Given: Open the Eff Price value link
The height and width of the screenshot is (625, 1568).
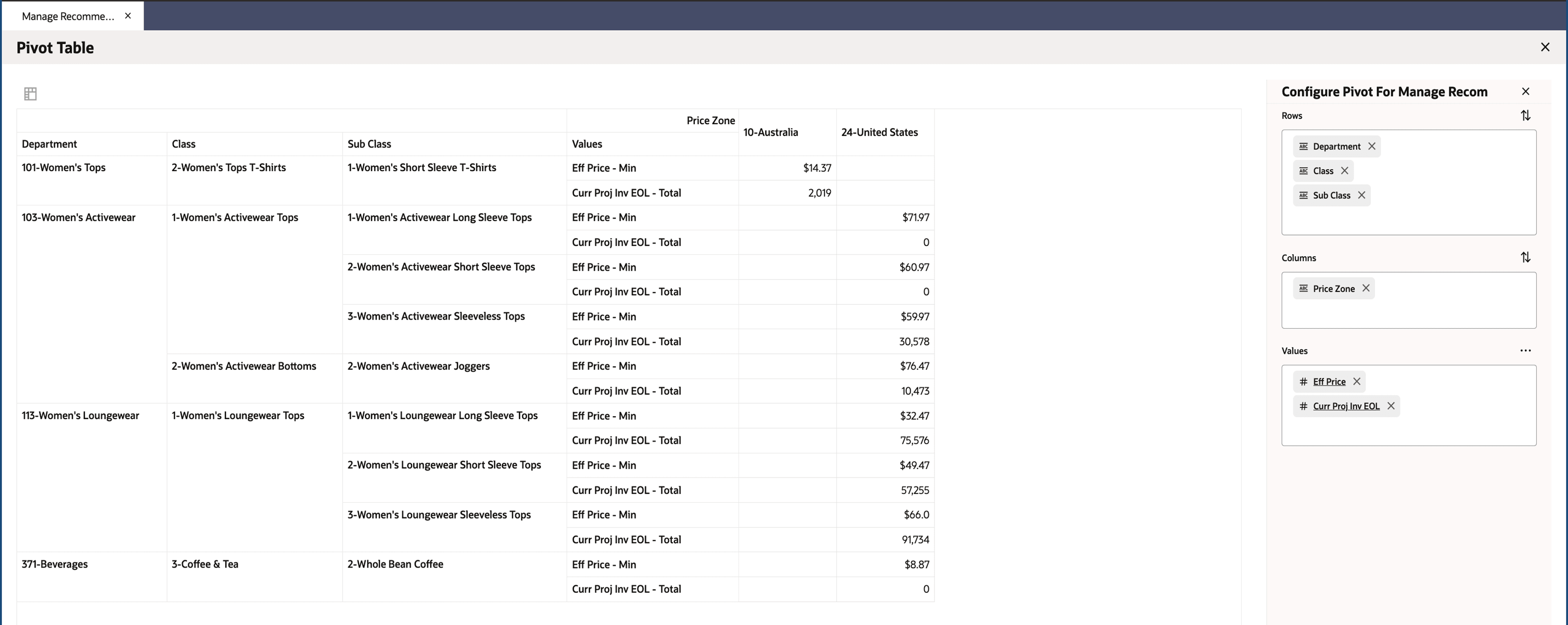Looking at the screenshot, I should [1329, 382].
